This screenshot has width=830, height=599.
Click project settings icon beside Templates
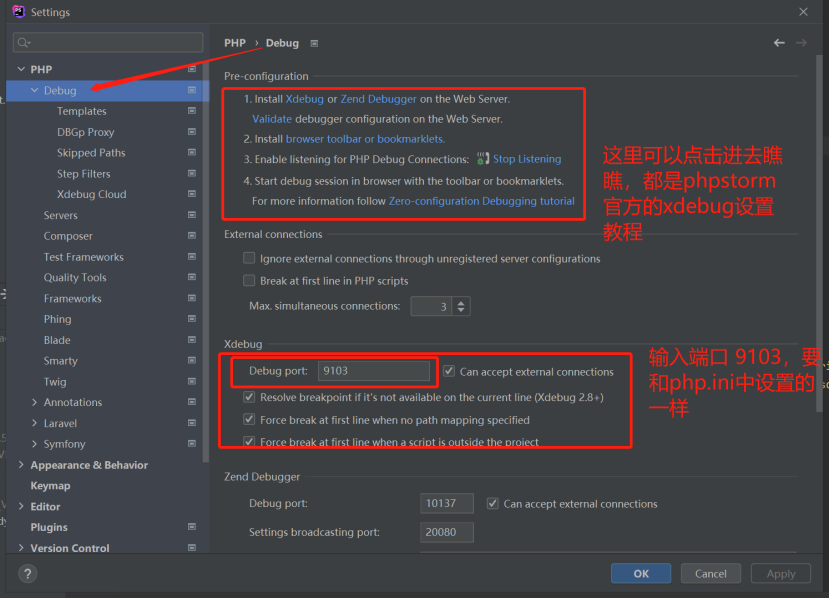pyautogui.click(x=192, y=111)
